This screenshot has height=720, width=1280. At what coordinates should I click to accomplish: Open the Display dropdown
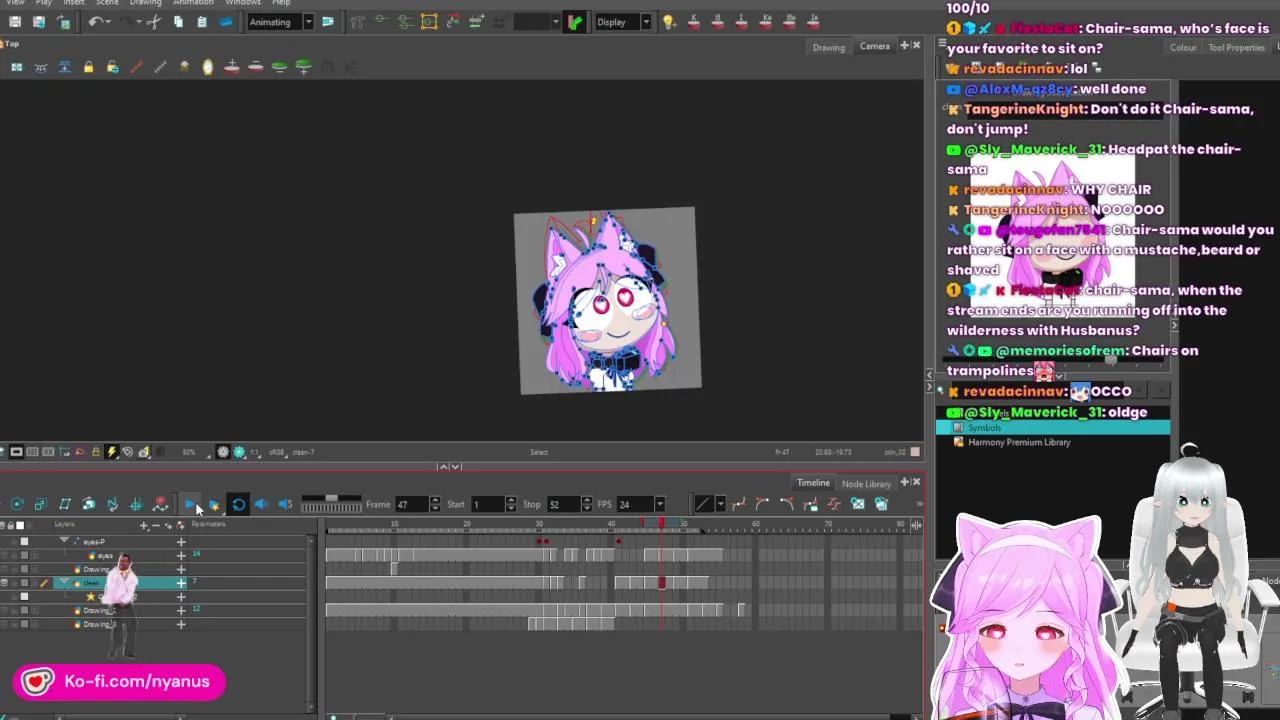(646, 22)
